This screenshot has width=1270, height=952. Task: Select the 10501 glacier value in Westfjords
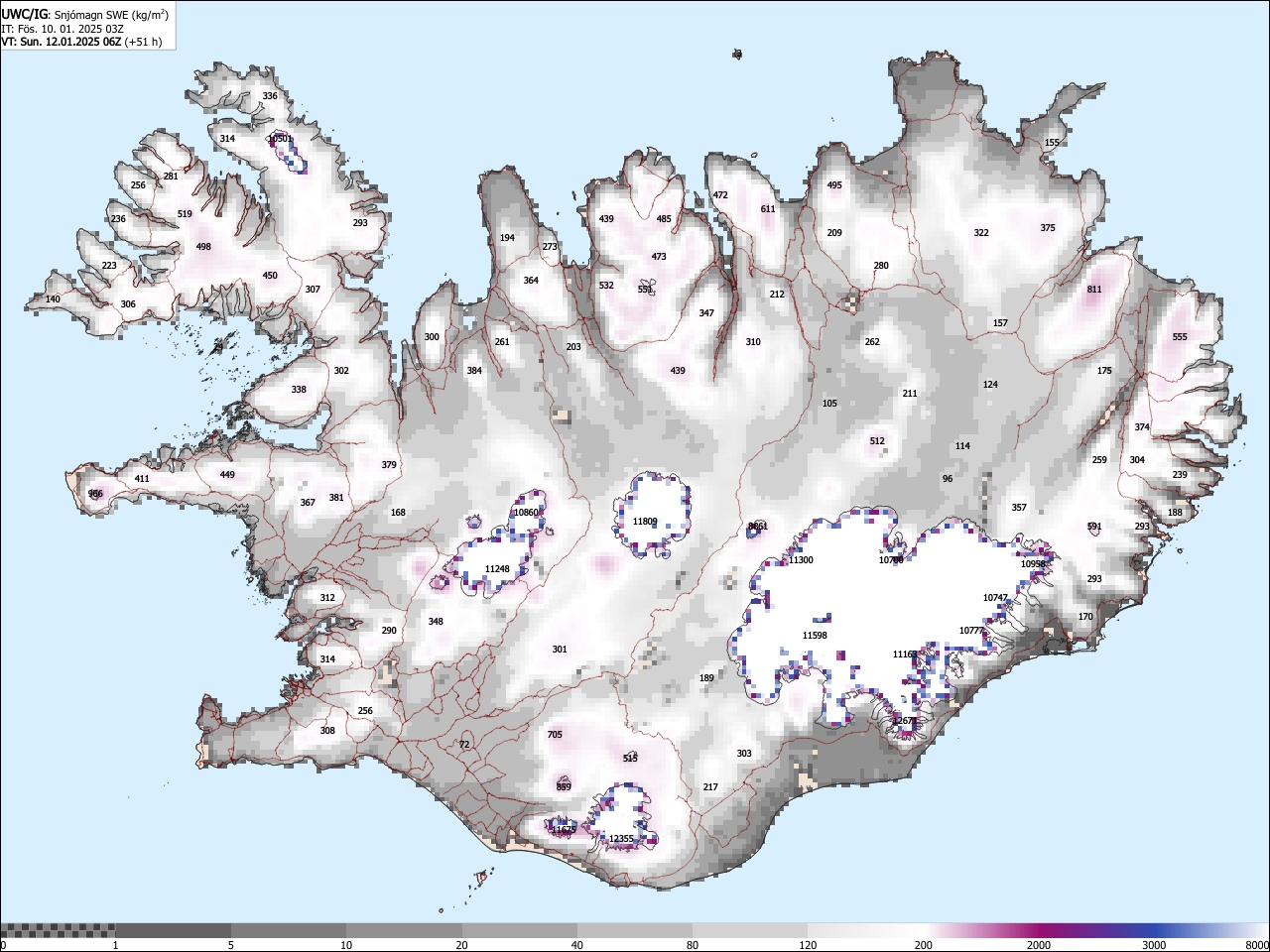click(280, 139)
